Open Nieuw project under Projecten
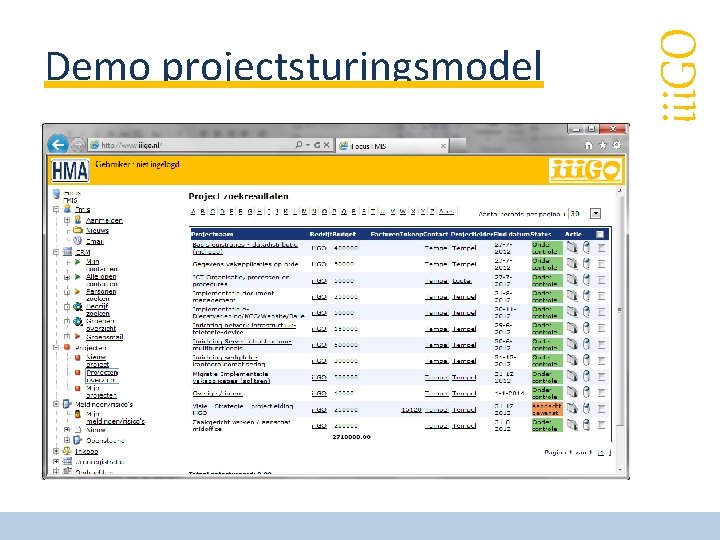This screenshot has width=720, height=540. [97, 360]
